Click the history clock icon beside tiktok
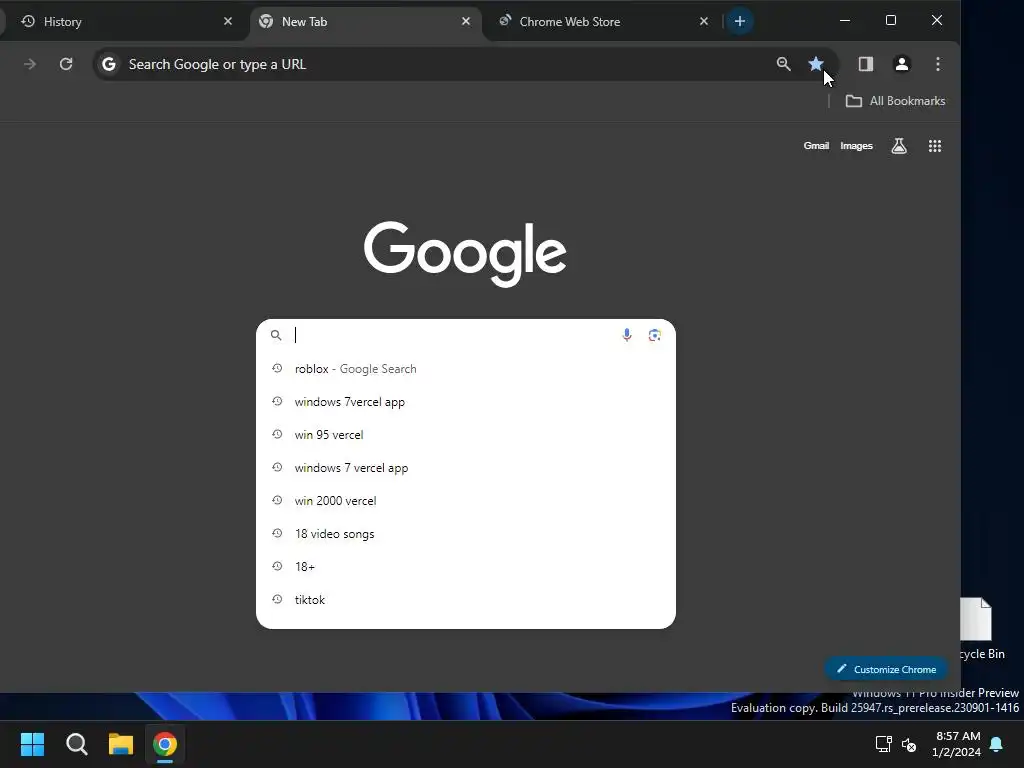1024x768 pixels. pos(277,599)
